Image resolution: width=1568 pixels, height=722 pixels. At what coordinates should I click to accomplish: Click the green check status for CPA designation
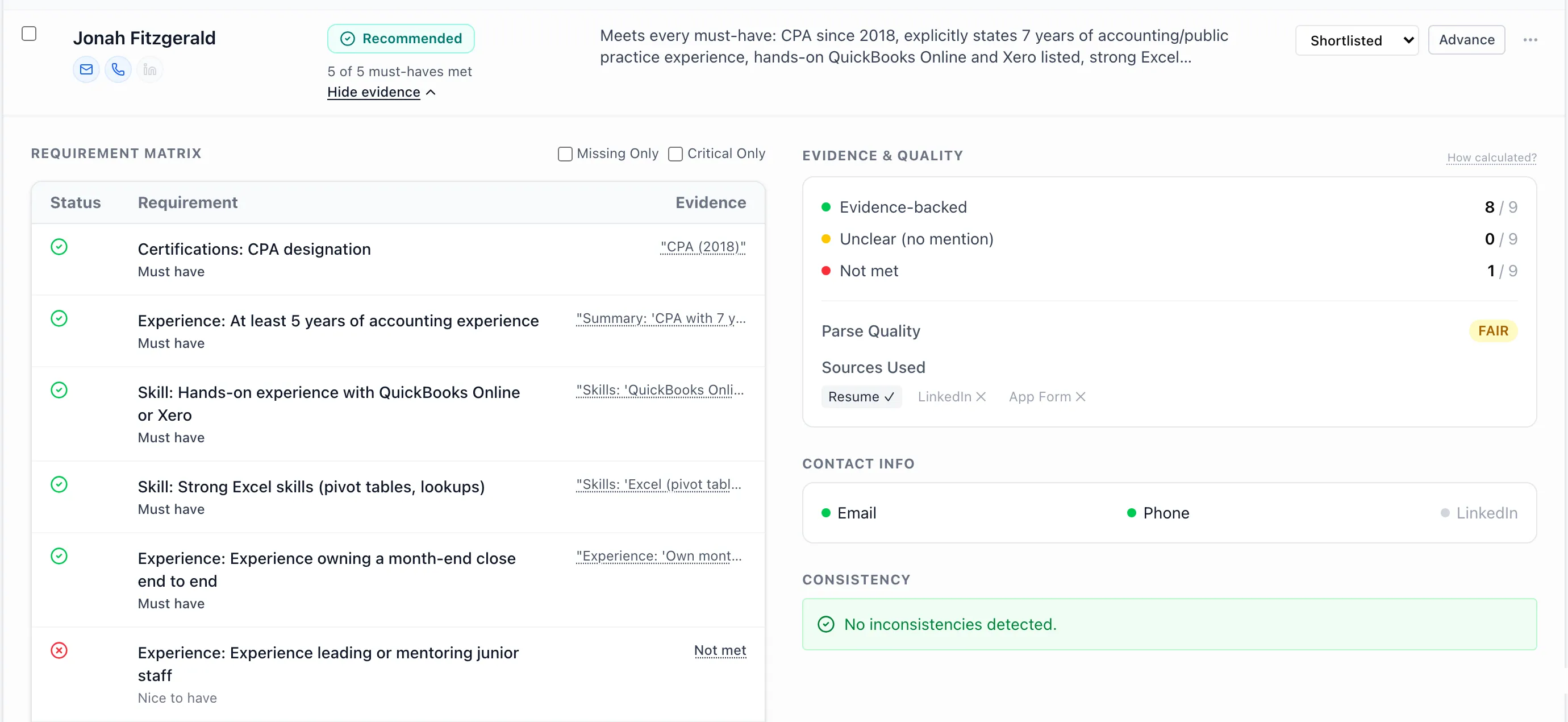coord(59,247)
